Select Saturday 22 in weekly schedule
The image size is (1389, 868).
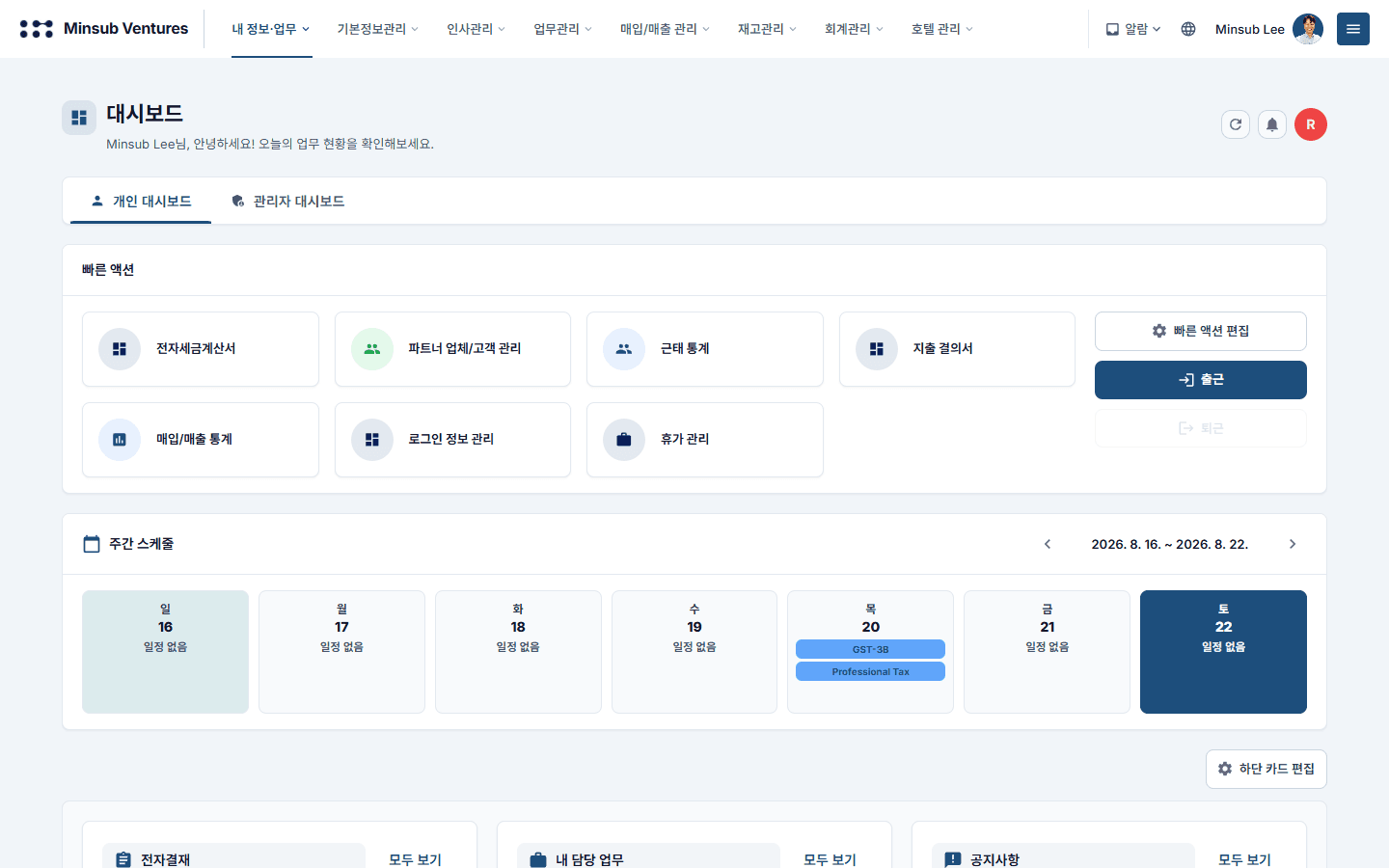[x=1223, y=652]
